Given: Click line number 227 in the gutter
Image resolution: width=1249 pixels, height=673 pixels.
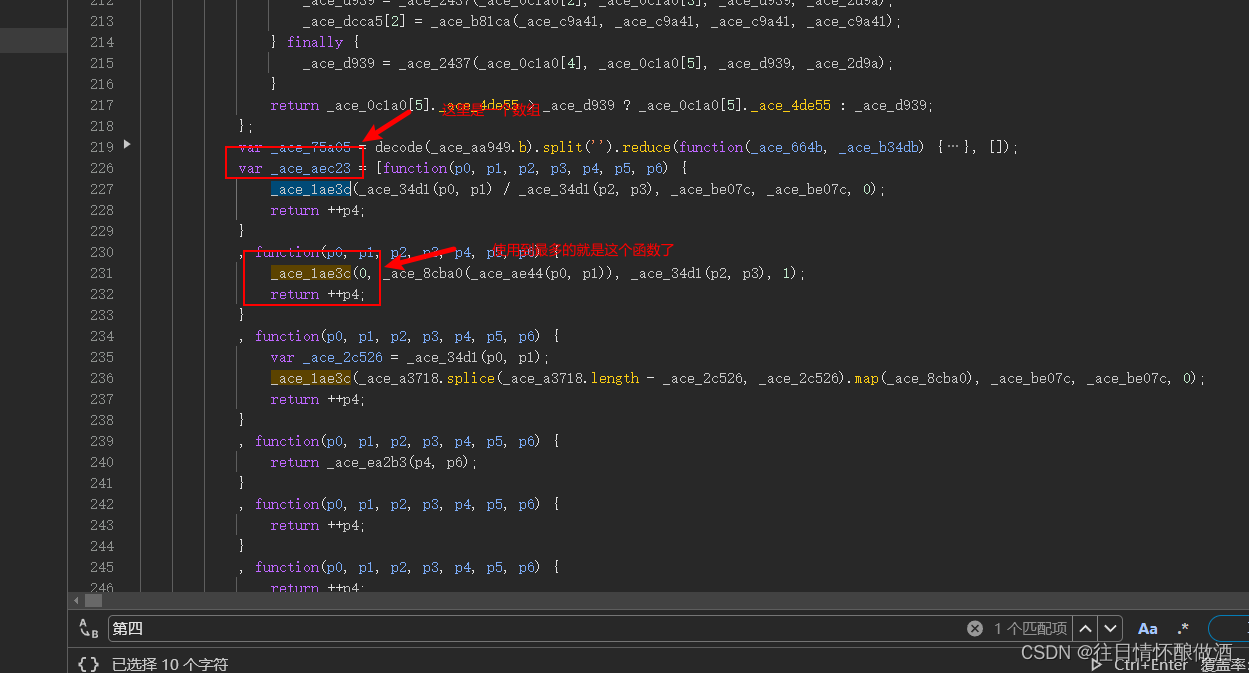Looking at the screenshot, I should coord(102,189).
